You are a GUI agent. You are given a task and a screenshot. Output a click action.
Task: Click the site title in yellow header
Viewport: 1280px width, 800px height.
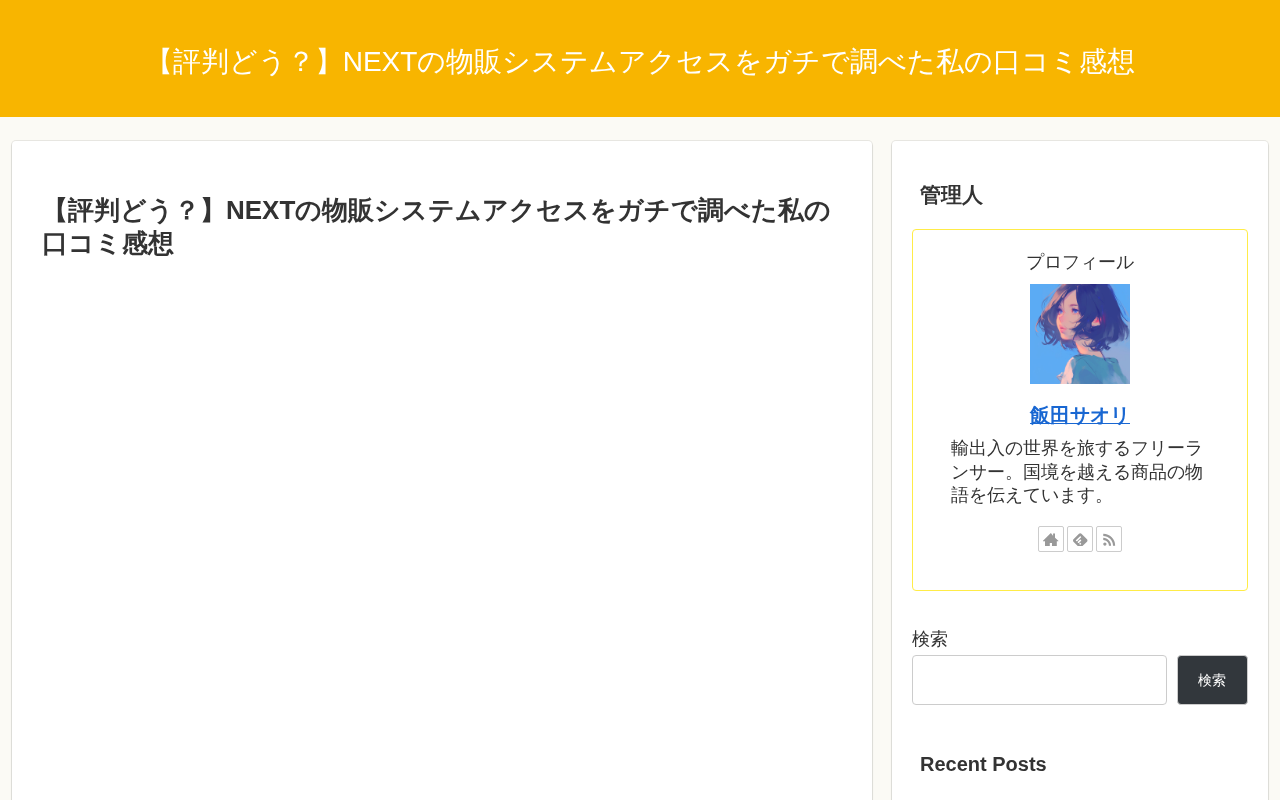(640, 62)
